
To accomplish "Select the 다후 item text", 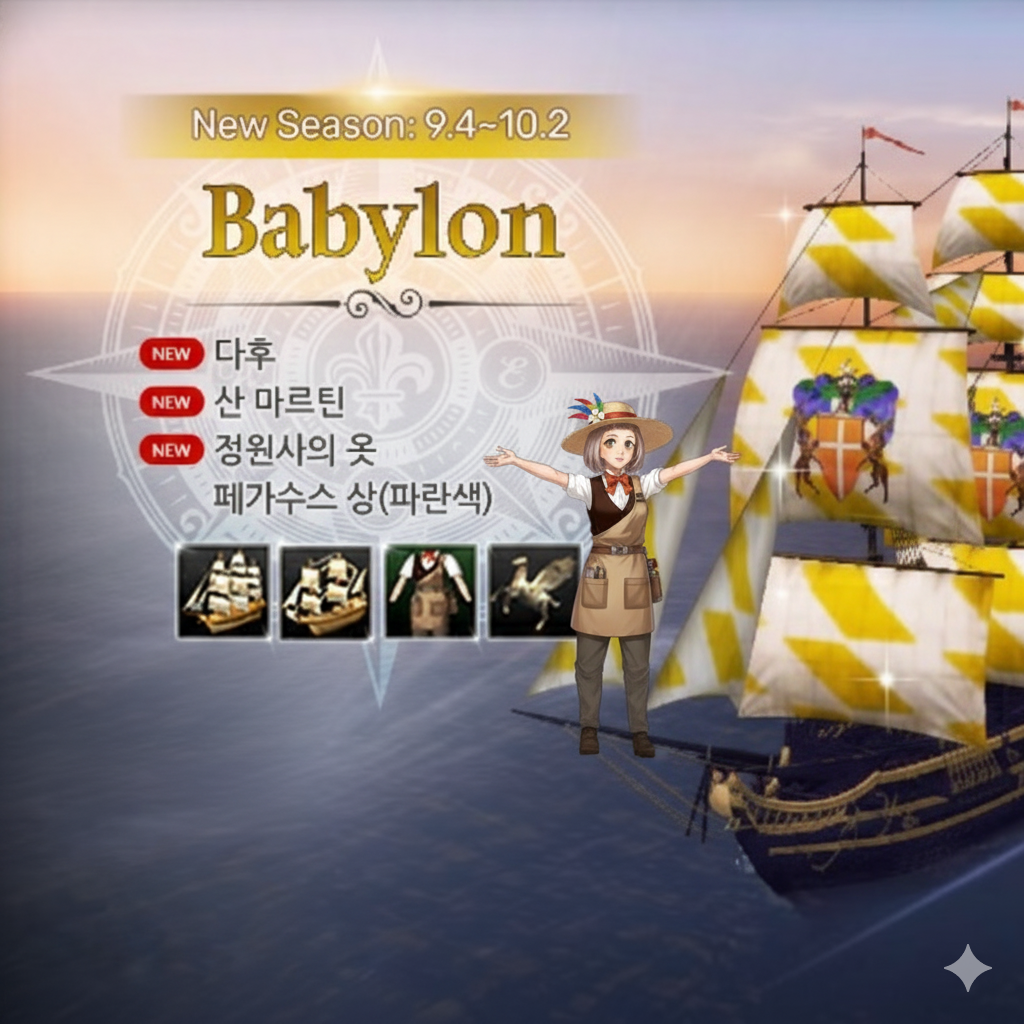I will click(246, 353).
